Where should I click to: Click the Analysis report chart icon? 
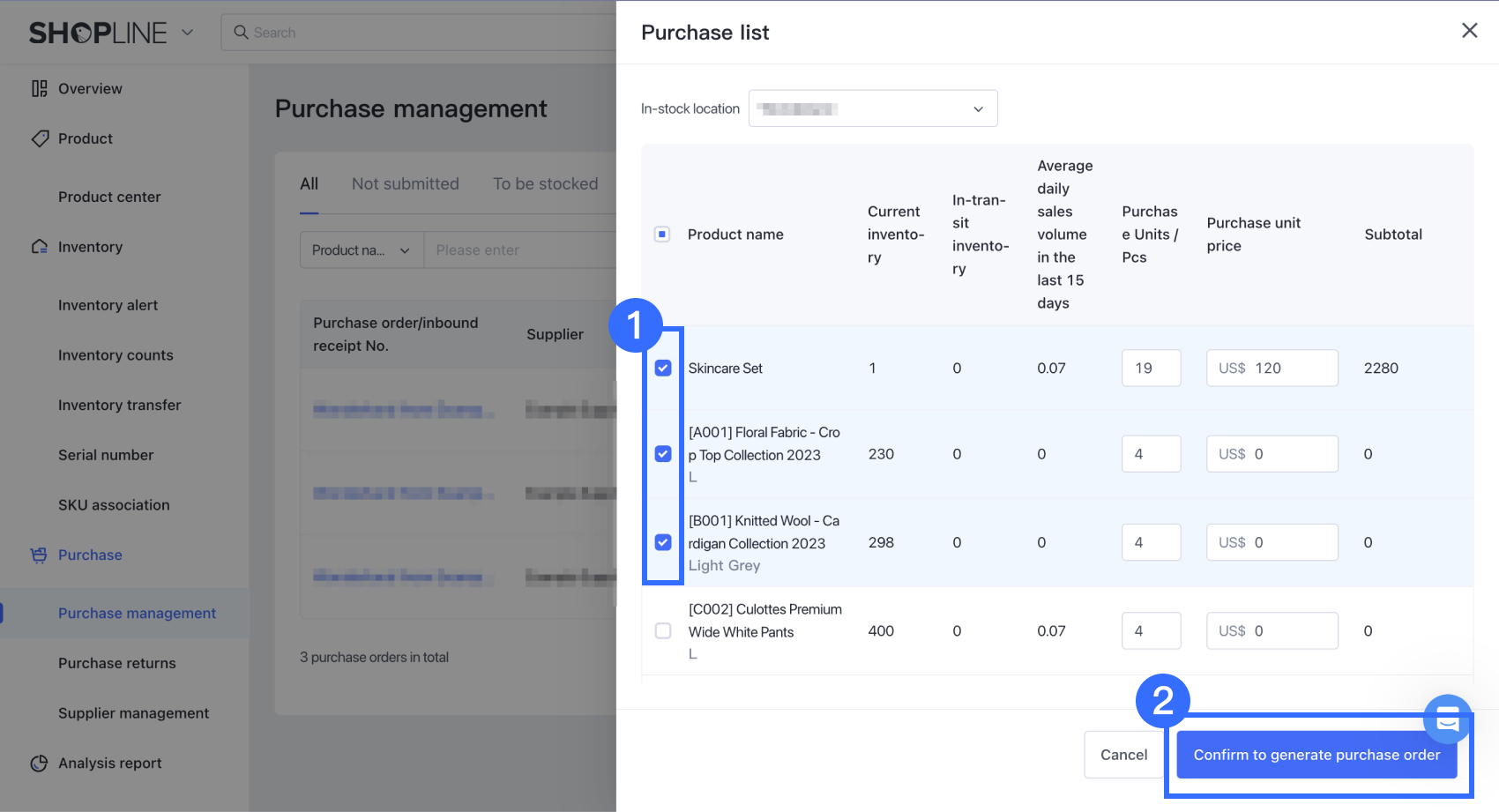[x=39, y=764]
